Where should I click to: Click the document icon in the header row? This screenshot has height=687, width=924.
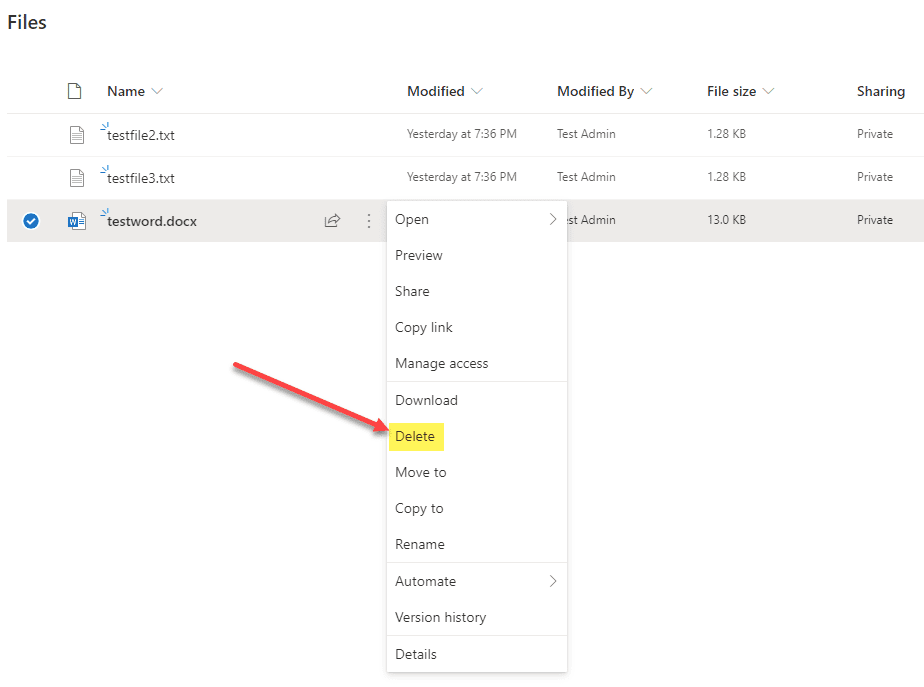coord(74,90)
